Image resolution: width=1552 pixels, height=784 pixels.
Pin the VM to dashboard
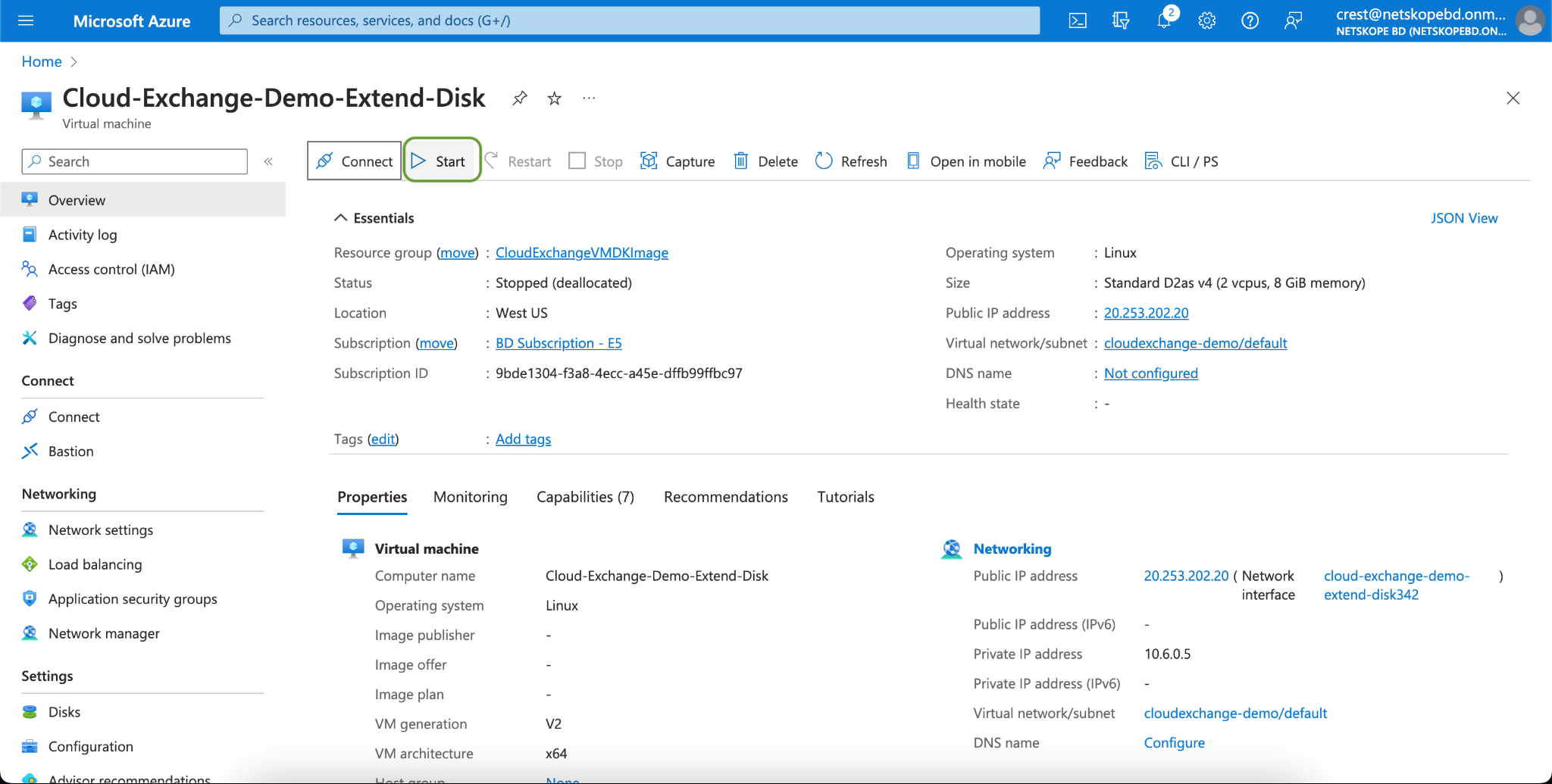coord(519,98)
